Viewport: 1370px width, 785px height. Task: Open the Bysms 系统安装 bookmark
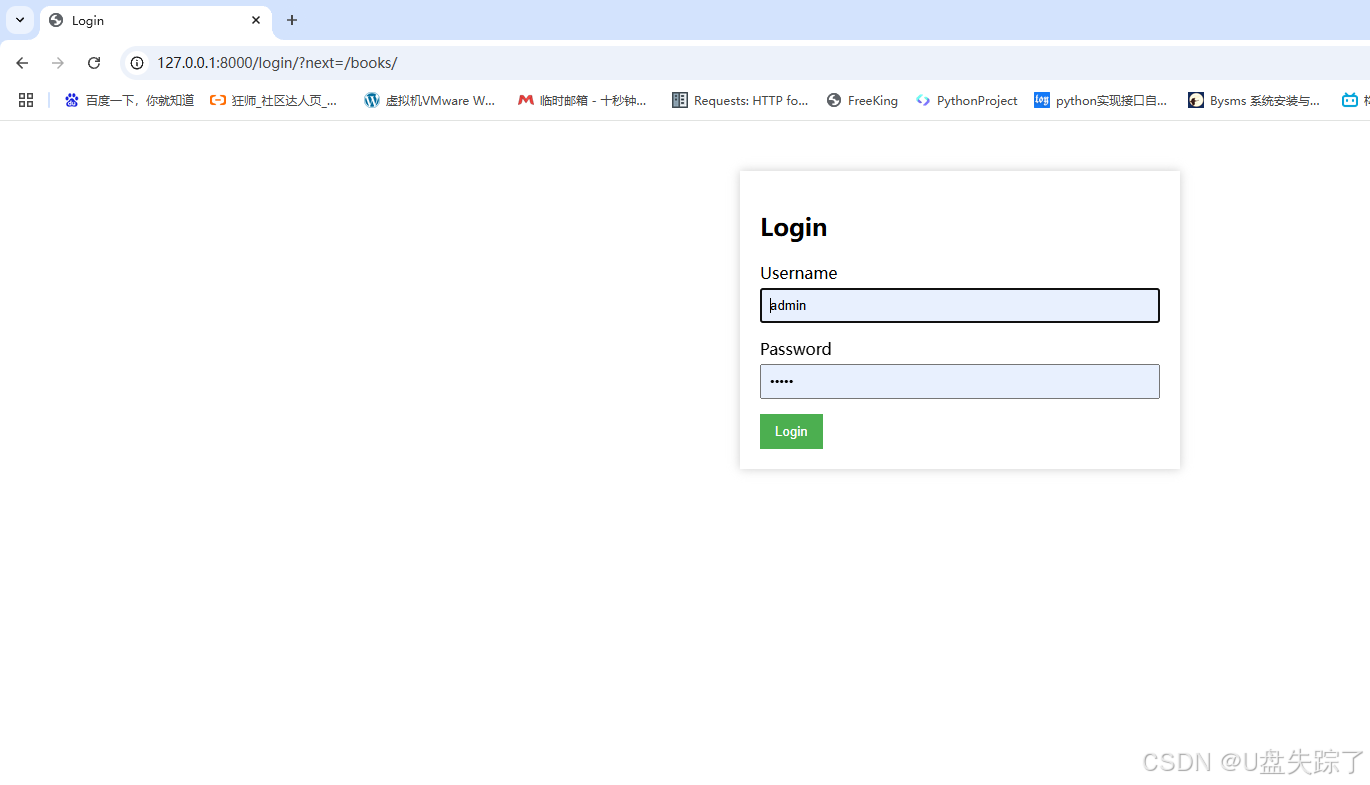pos(1254,100)
